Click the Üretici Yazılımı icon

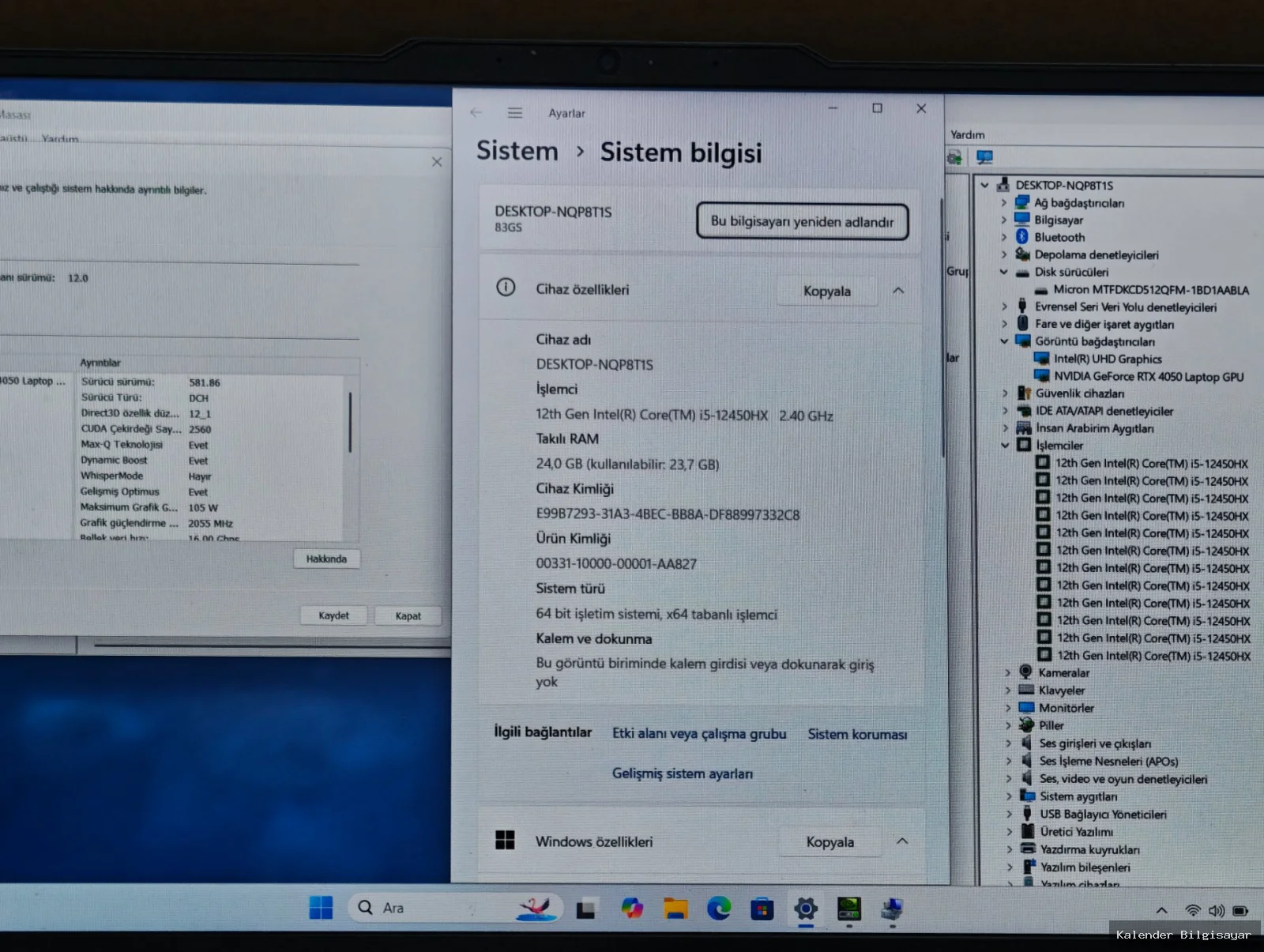click(1028, 830)
